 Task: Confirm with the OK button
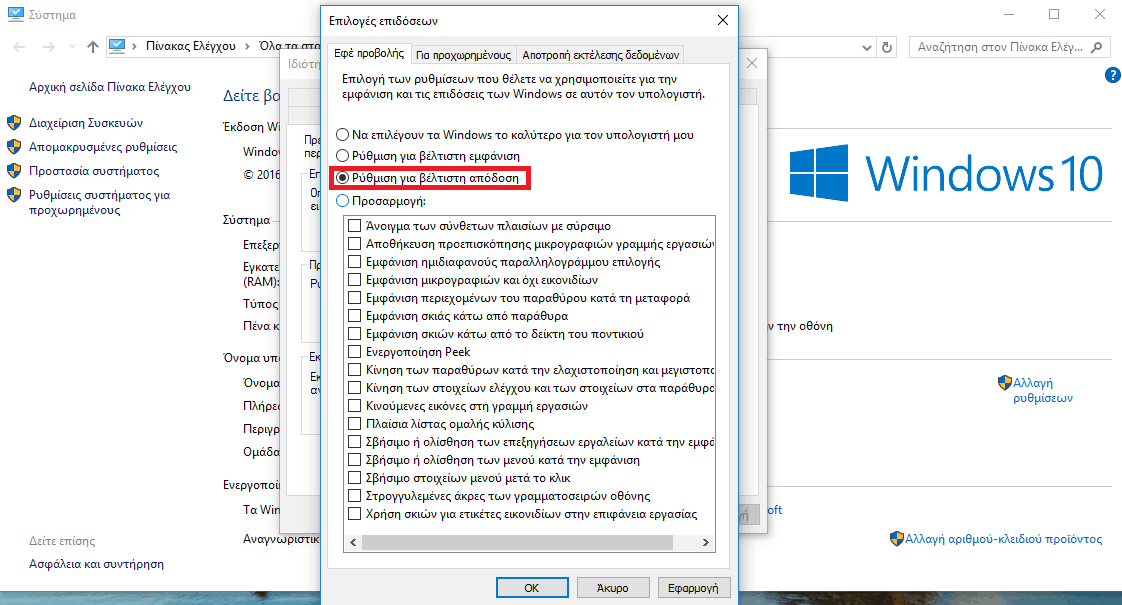coord(532,588)
